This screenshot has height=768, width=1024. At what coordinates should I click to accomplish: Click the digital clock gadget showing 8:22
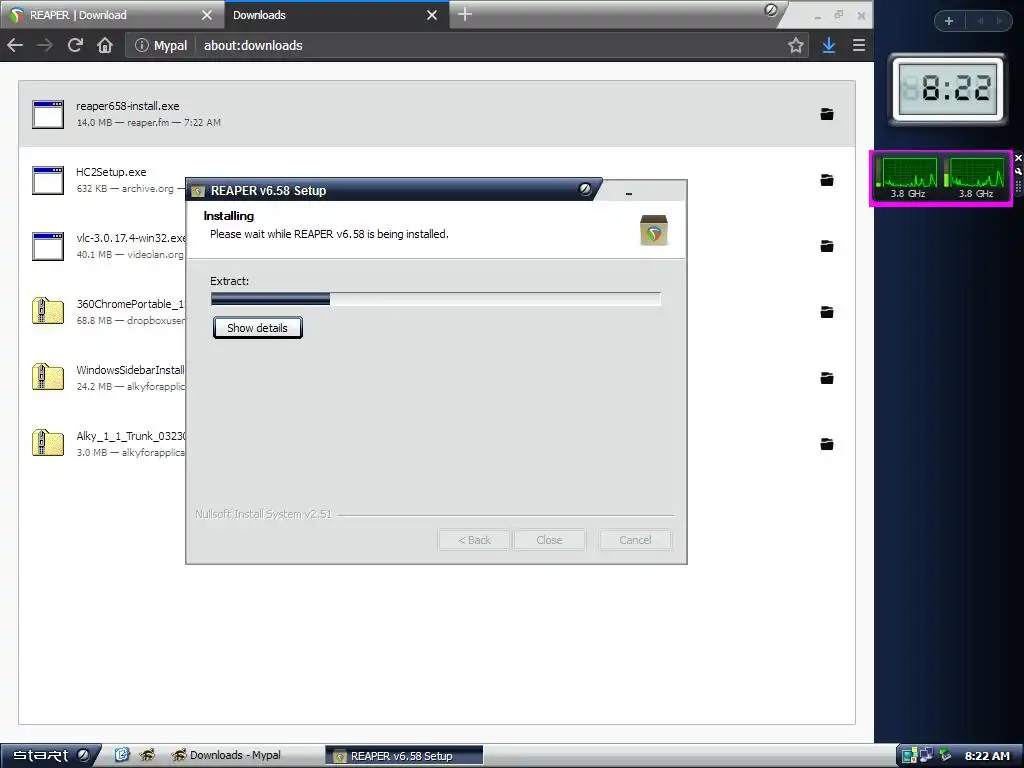coord(949,89)
